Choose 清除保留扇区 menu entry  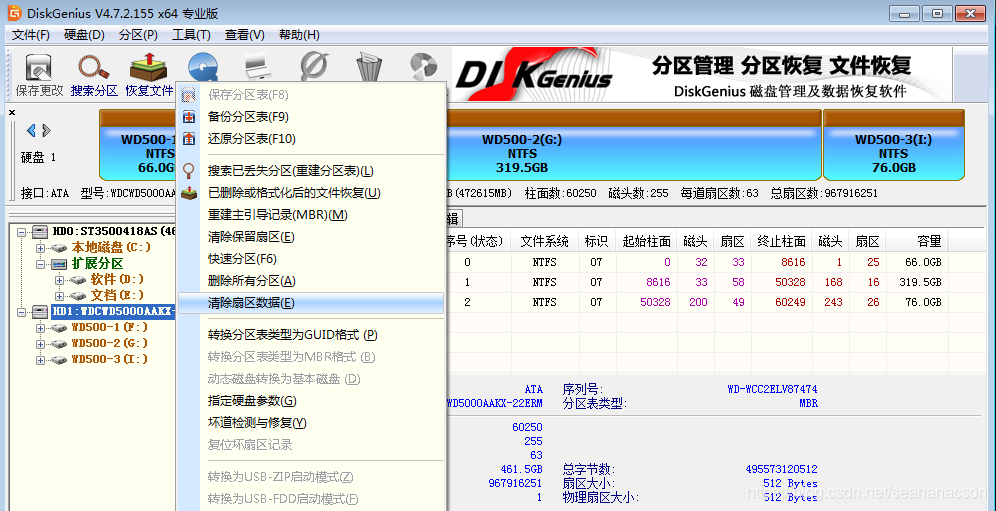tap(311, 237)
